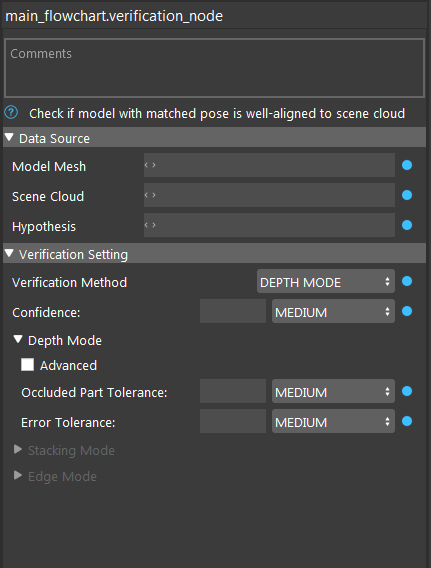Open the Error Tolerance level dropdown
This screenshot has width=431, height=568.
[333, 421]
